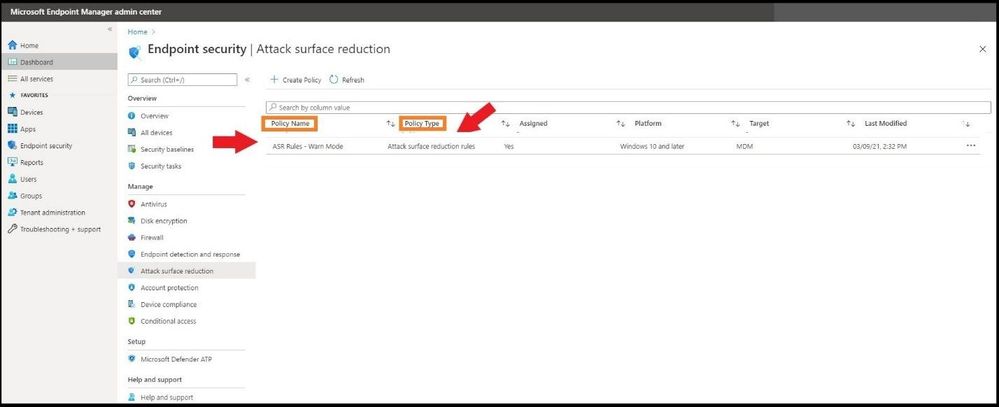Viewport: 999px width, 407px height.
Task: Click the Refresh circular arrow icon
Action: coord(334,80)
